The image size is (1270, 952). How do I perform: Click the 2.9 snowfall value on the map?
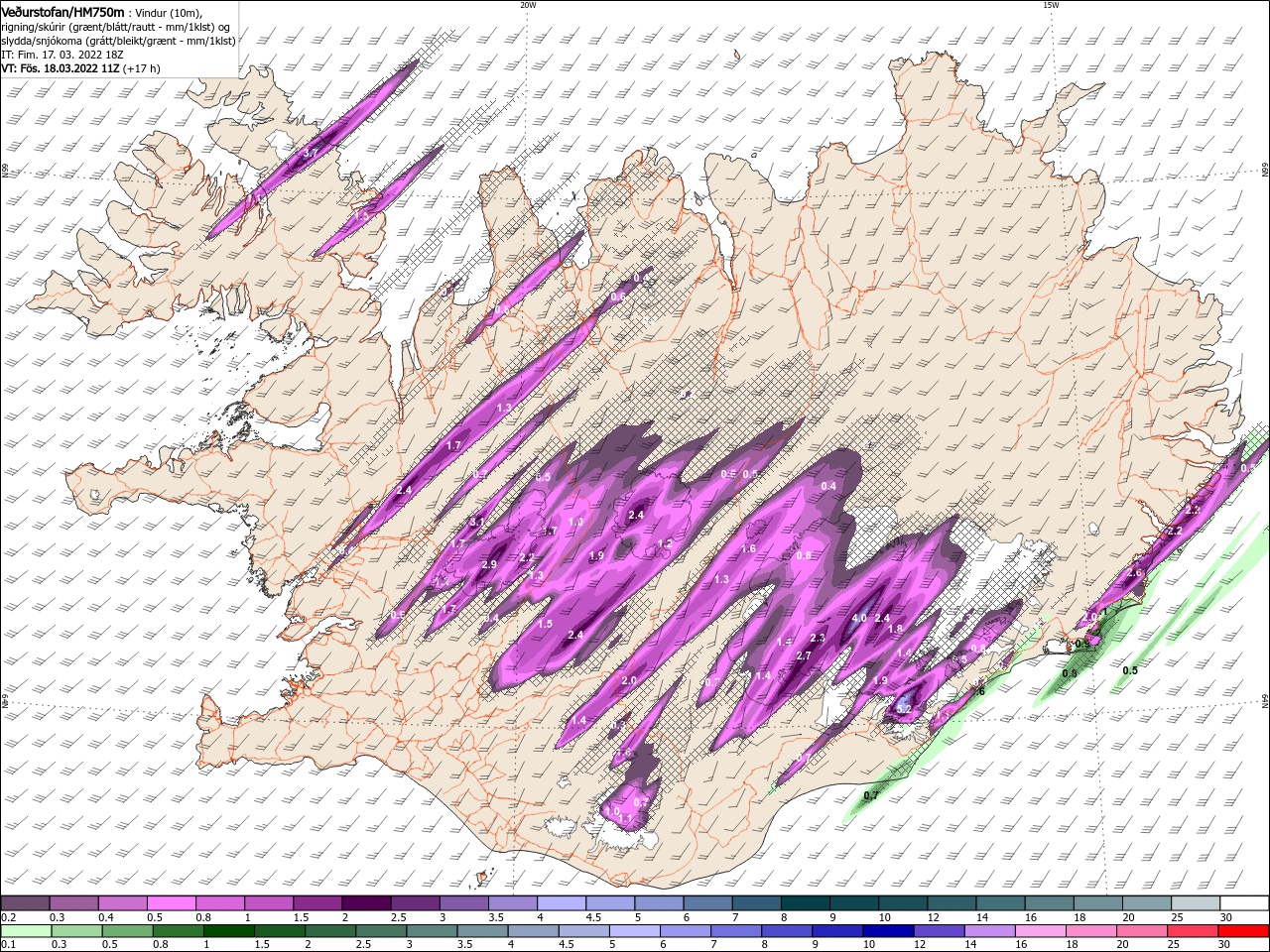488,564
